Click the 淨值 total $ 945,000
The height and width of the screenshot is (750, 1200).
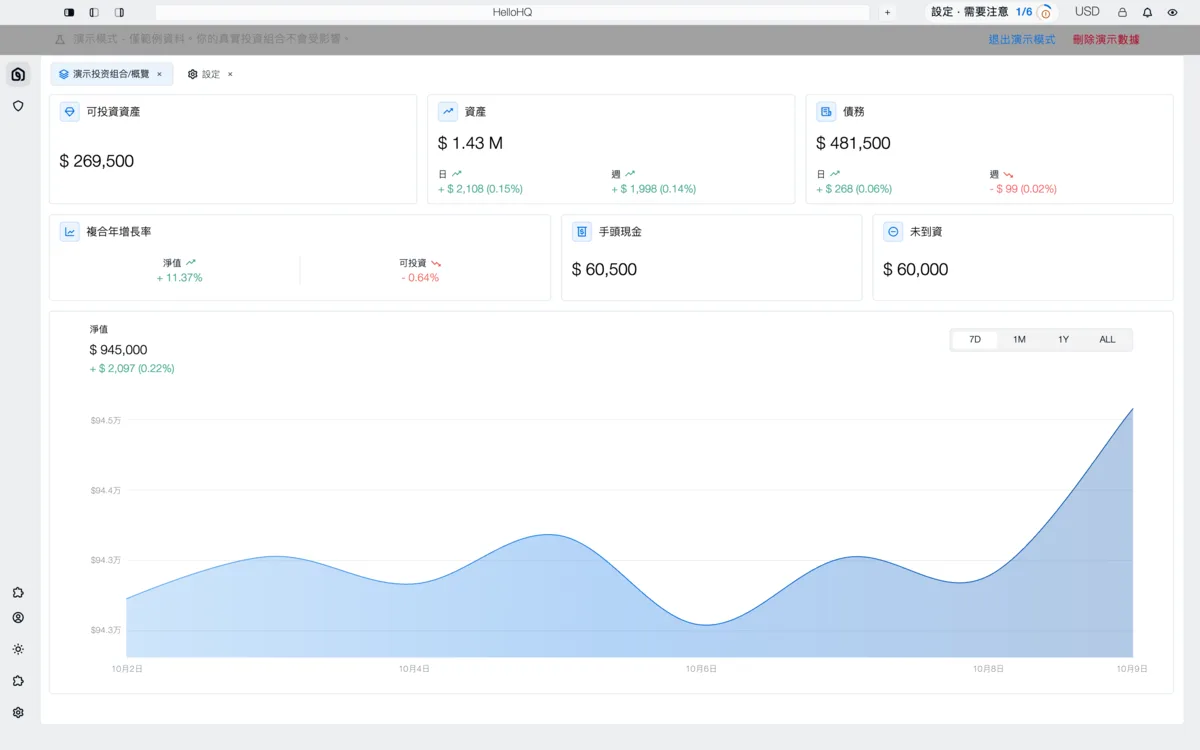click(118, 350)
